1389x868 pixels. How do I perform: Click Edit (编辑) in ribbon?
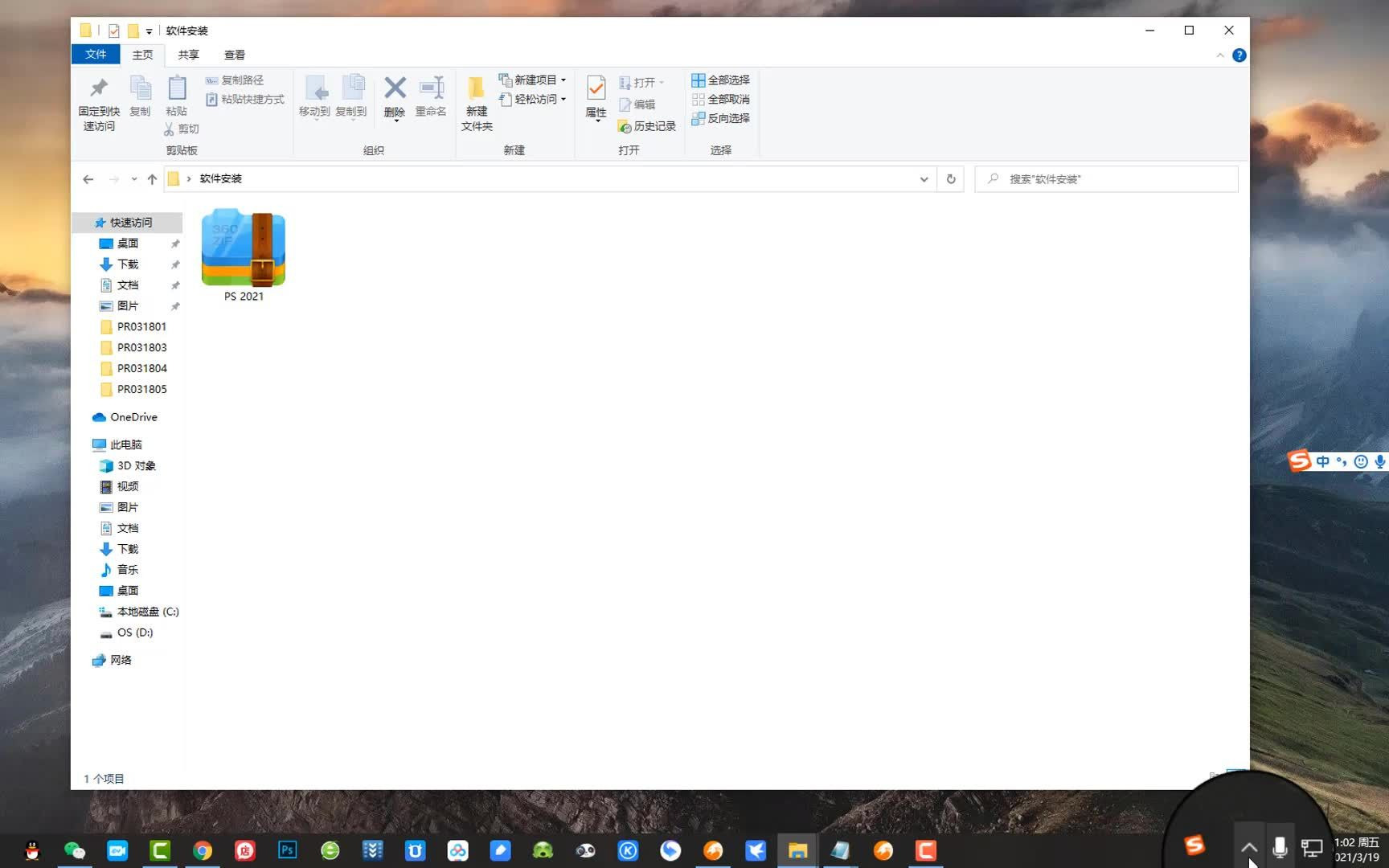coord(637,104)
